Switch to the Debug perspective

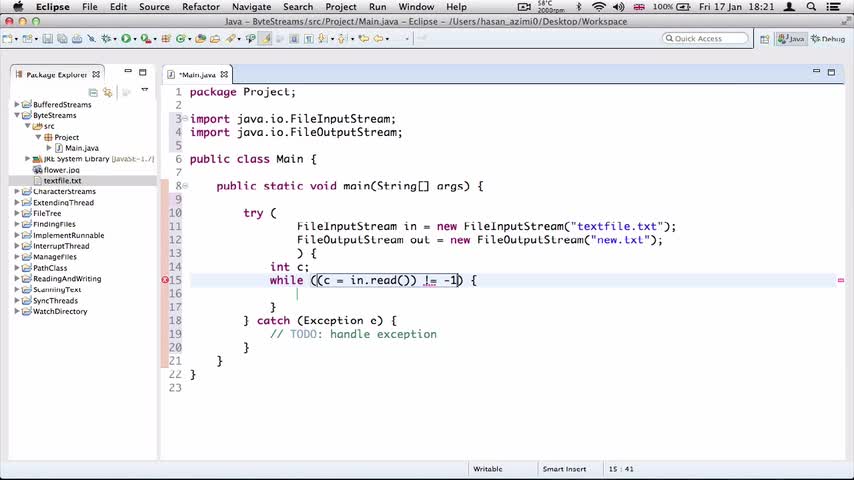point(828,39)
